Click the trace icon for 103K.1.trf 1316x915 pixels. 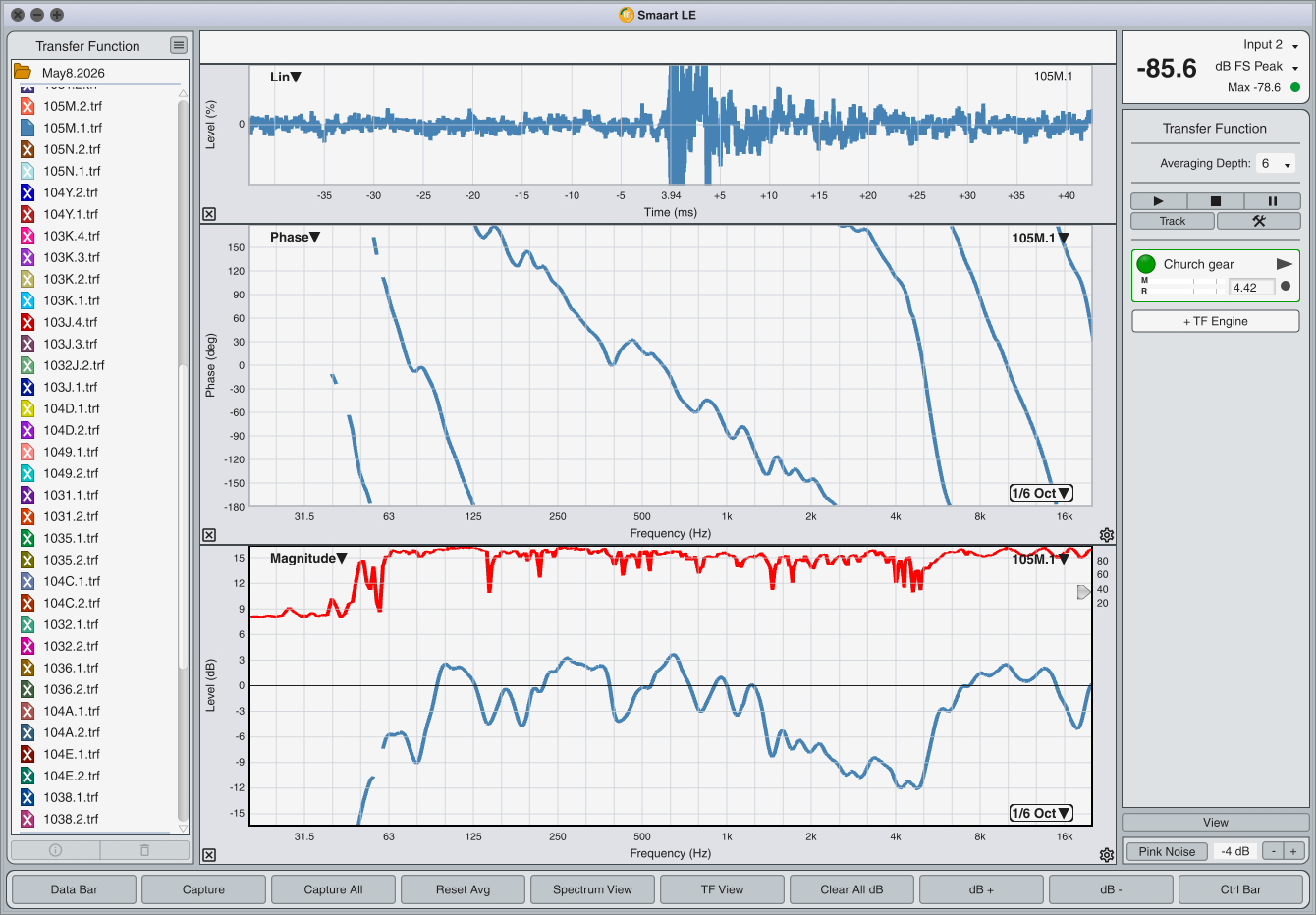pos(27,300)
